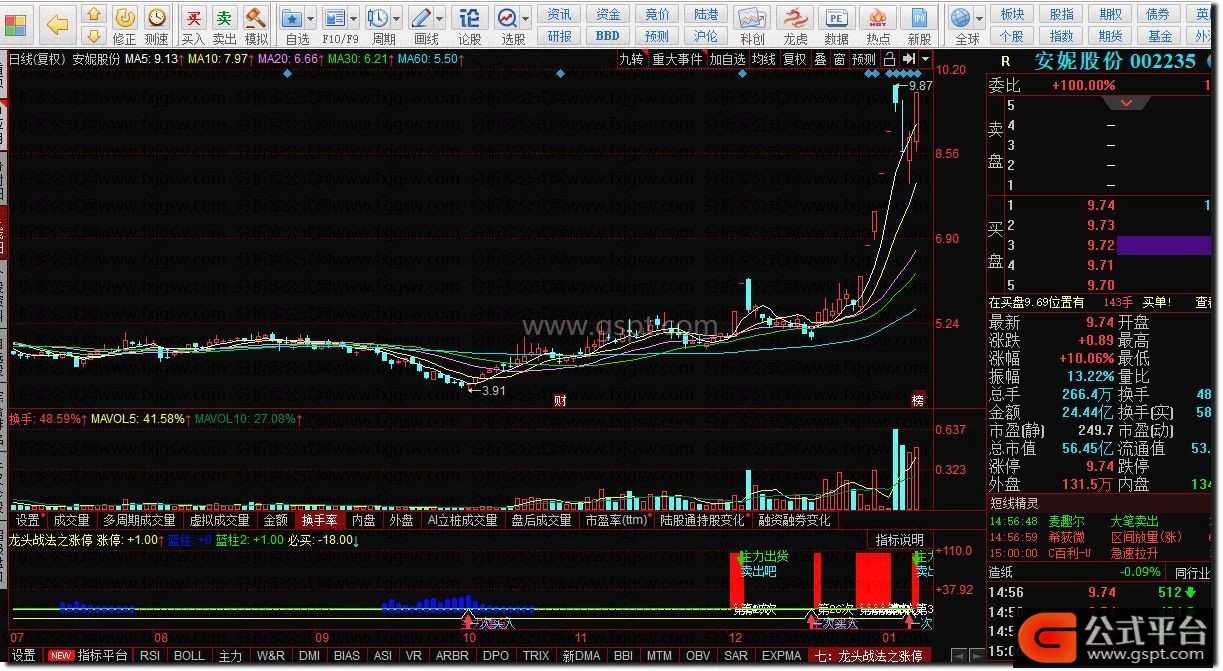Toggle 九转 indicator on chart
Image resolution: width=1223 pixels, height=671 pixels.
tap(631, 59)
